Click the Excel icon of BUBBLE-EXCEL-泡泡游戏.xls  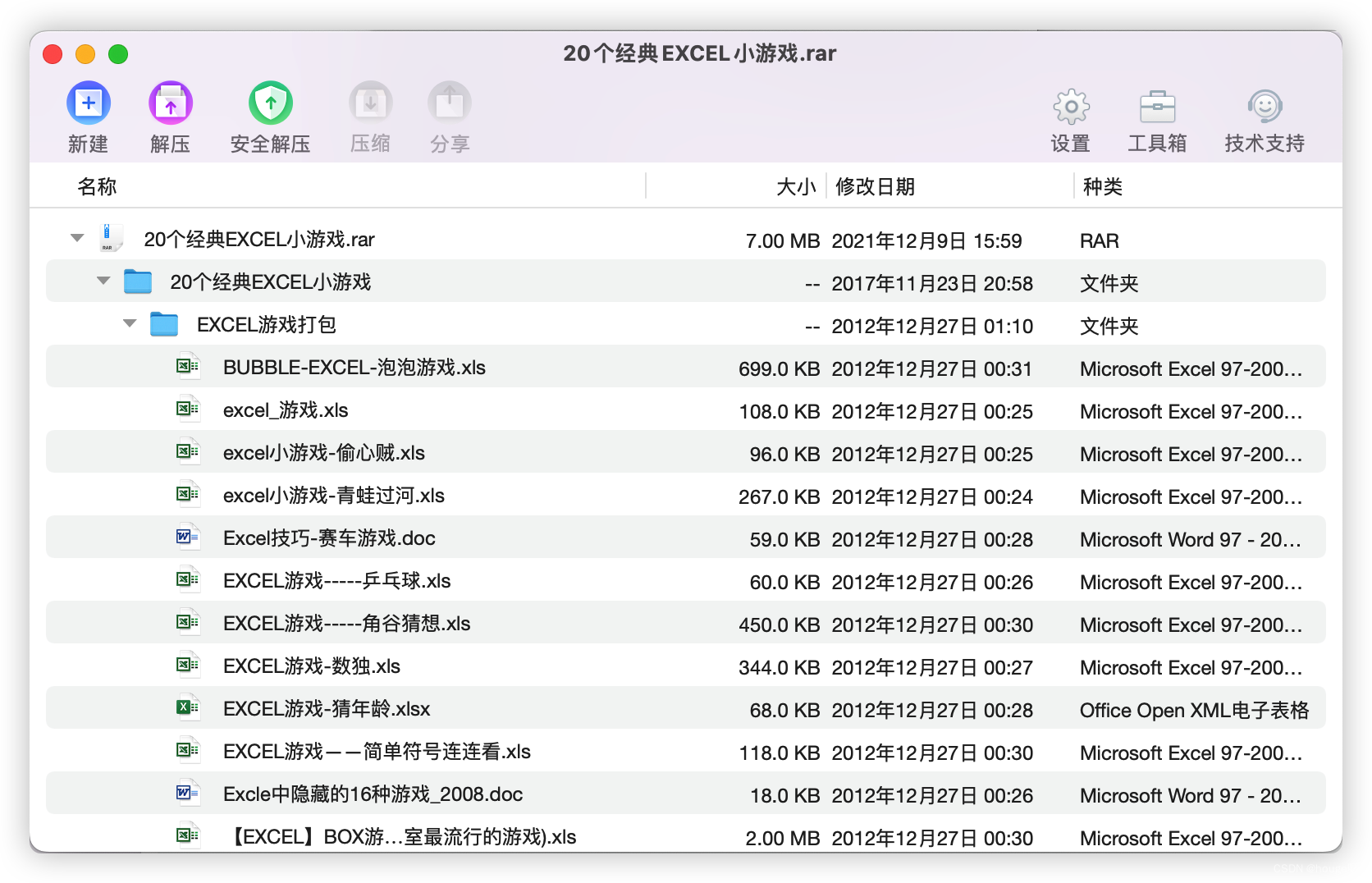(188, 366)
